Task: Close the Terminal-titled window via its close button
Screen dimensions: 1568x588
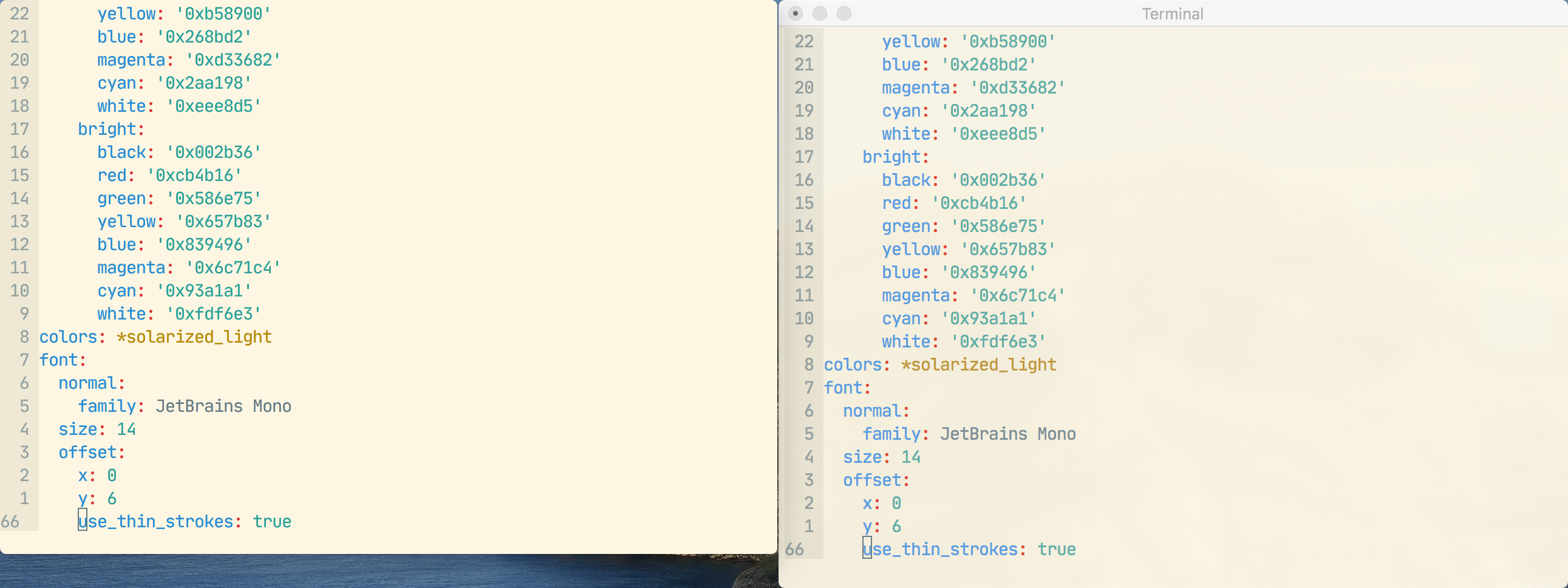Action: click(x=796, y=13)
